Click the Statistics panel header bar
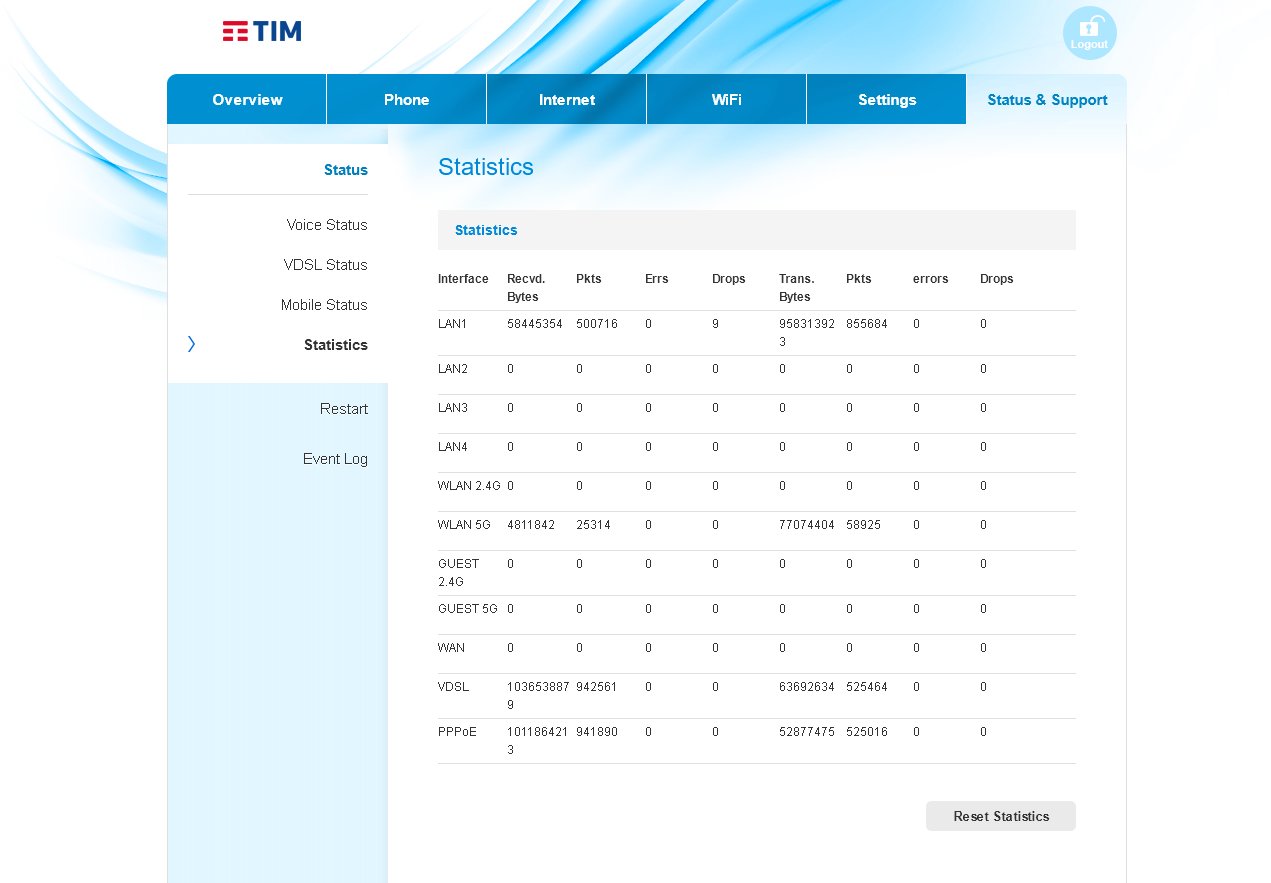 [x=756, y=230]
